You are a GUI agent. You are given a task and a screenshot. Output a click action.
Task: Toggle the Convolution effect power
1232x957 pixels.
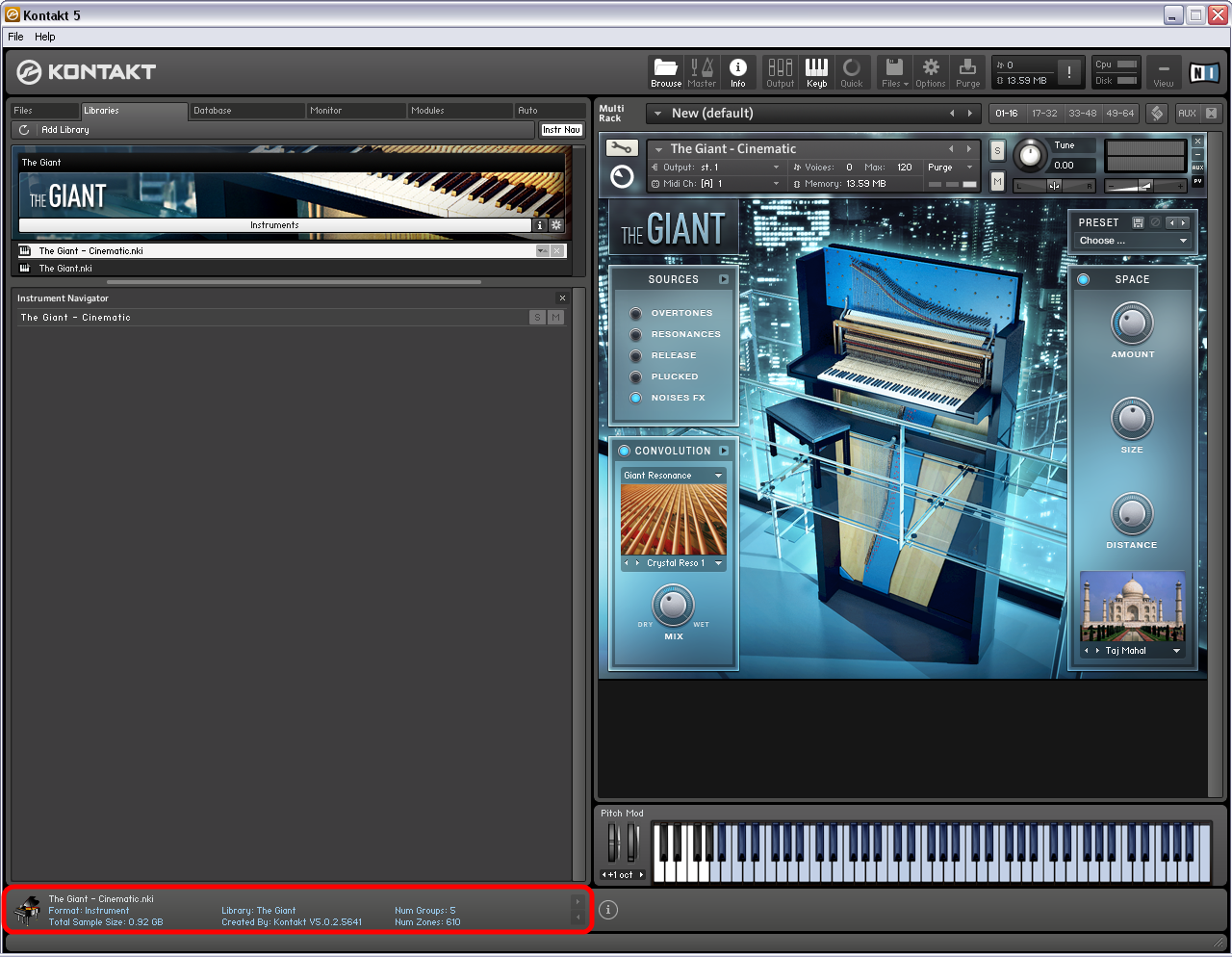(624, 451)
